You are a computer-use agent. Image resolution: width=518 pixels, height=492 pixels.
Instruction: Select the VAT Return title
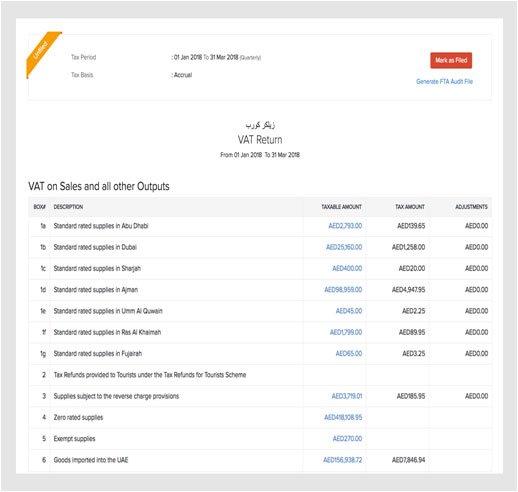(260, 140)
